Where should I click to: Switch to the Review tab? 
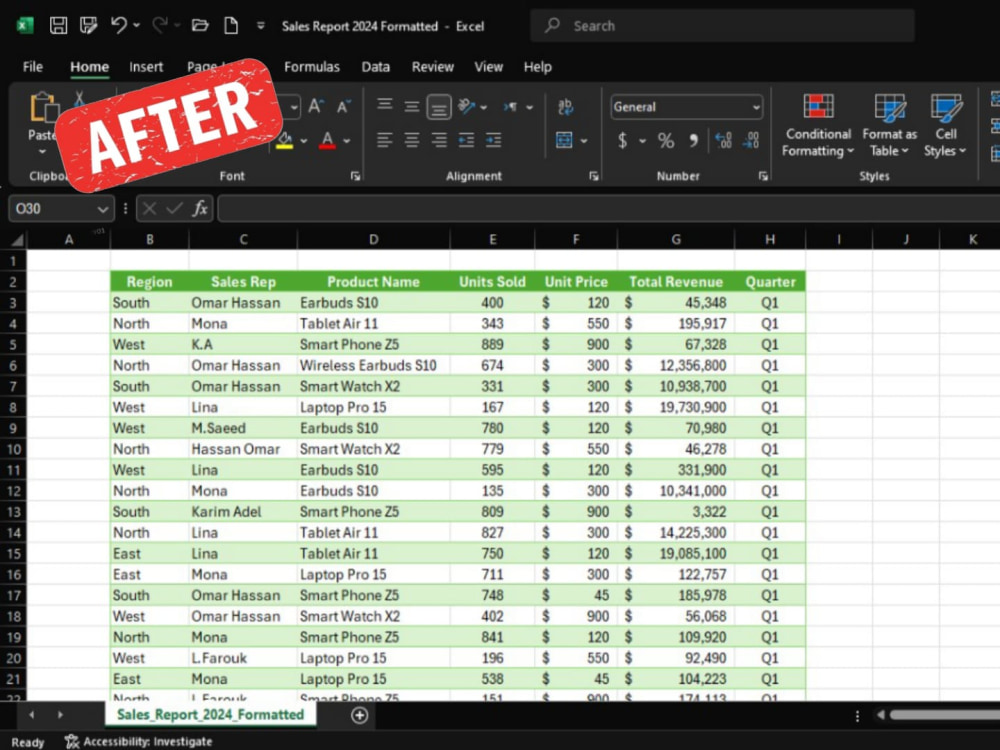pos(432,67)
